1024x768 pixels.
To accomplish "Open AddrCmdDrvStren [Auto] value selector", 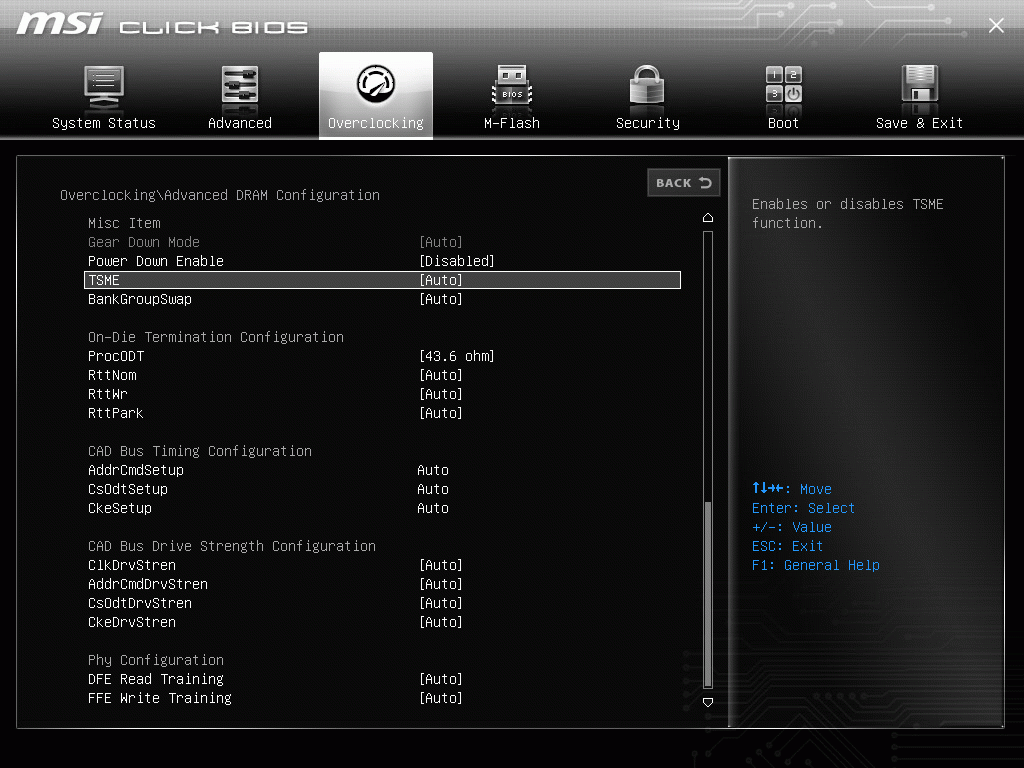I will (x=441, y=584).
